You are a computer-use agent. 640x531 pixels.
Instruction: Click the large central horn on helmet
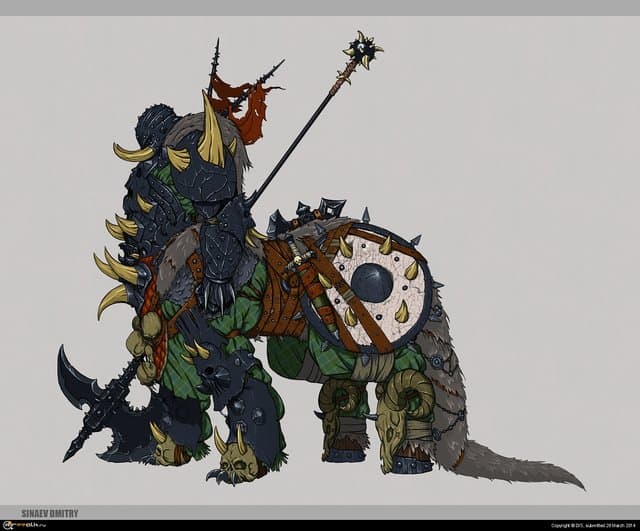coord(211,131)
